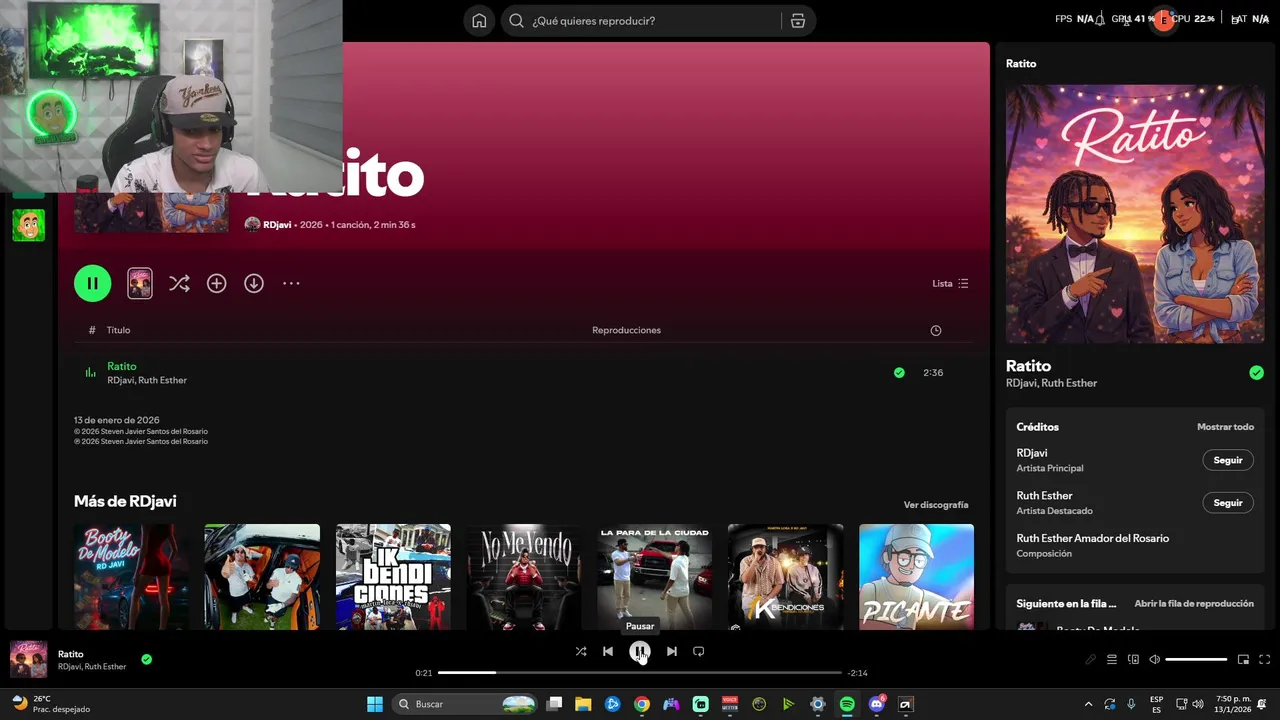1280x720 pixels.
Task: Click the Ratito song title in the track list
Action: pos(122,367)
